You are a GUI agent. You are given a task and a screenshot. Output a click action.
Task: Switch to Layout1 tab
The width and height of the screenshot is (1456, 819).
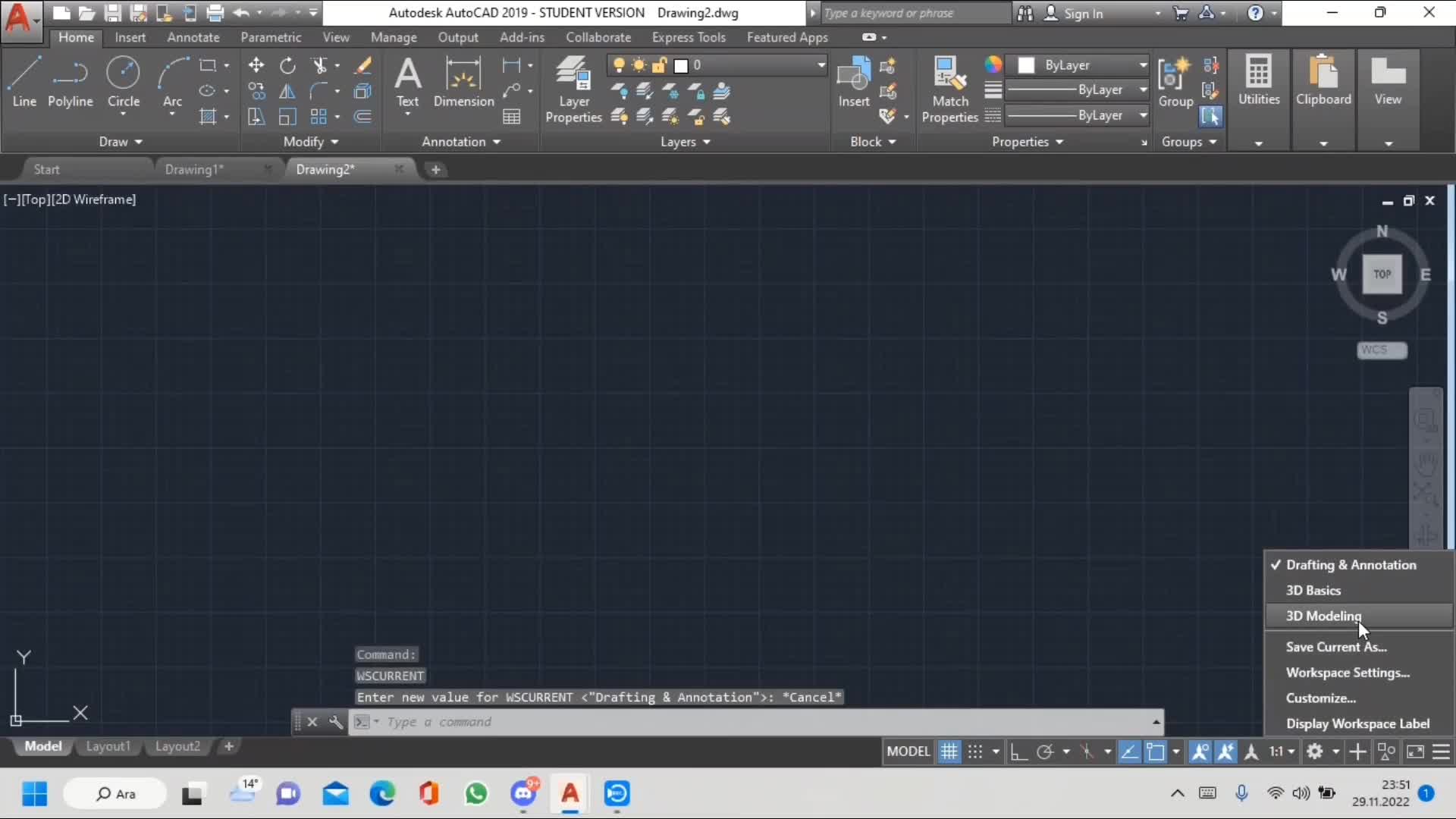click(x=108, y=746)
